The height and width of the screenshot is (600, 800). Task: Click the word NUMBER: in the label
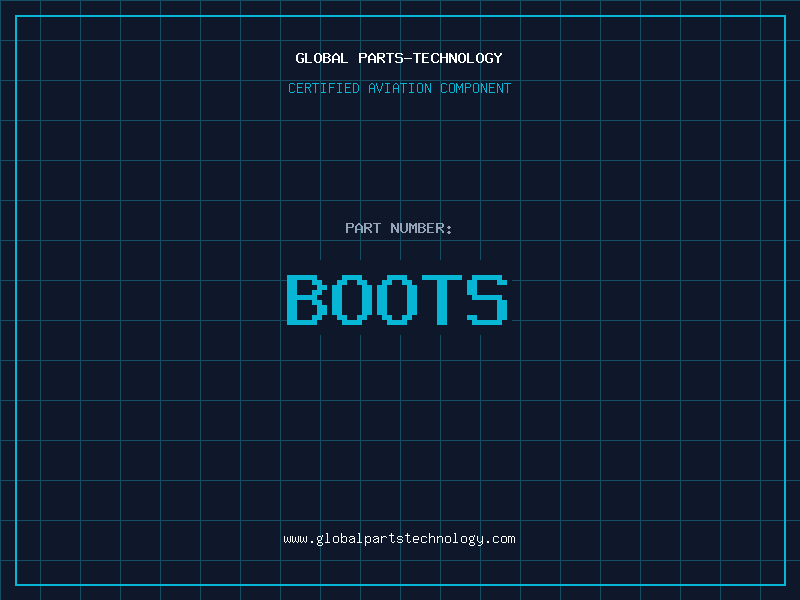pyautogui.click(x=421, y=228)
